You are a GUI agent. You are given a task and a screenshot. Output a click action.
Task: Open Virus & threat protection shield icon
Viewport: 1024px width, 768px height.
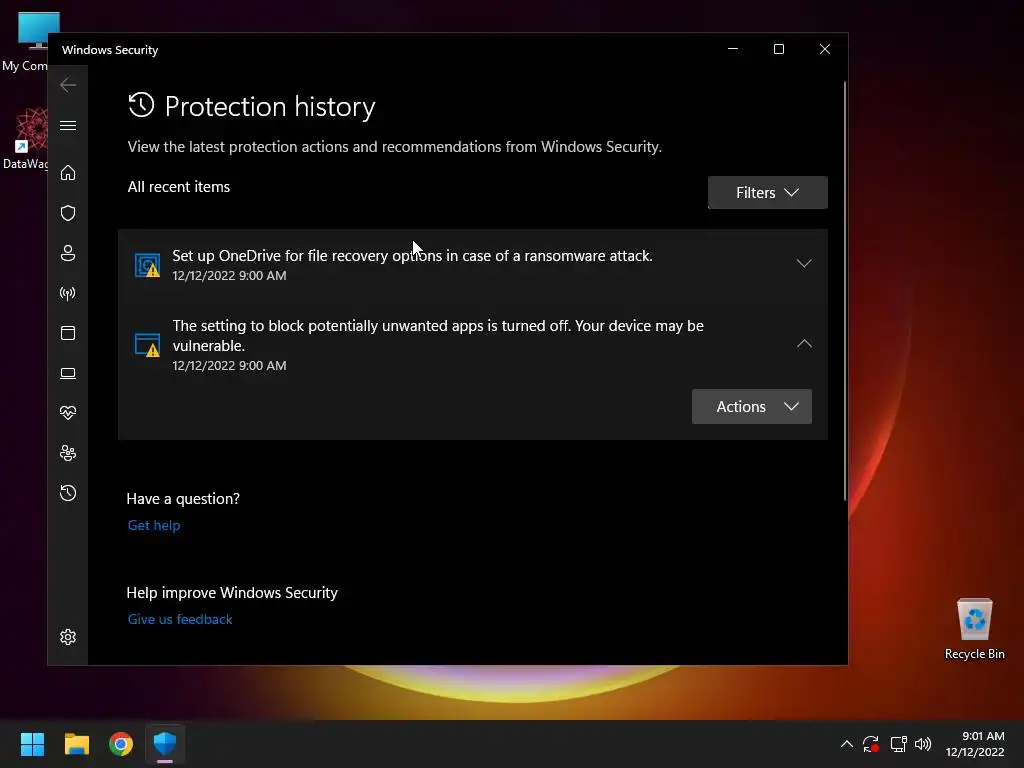[x=68, y=213]
